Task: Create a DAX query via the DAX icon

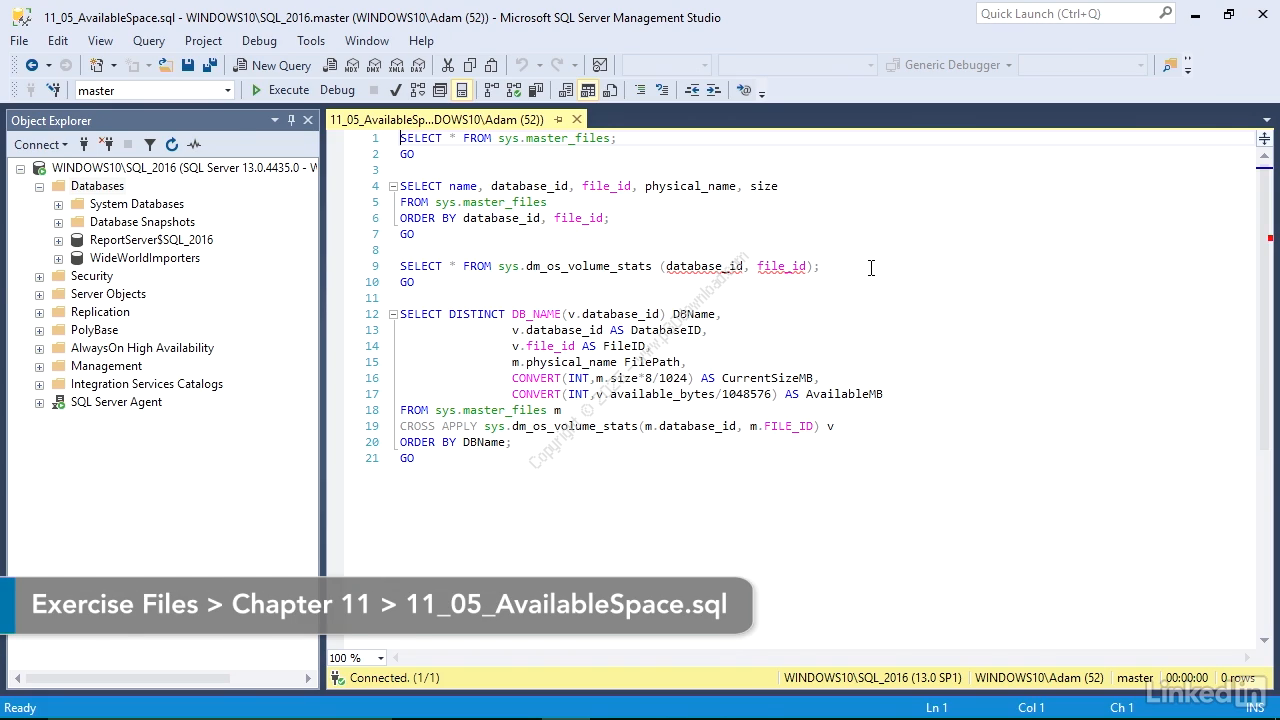Action: [418, 65]
